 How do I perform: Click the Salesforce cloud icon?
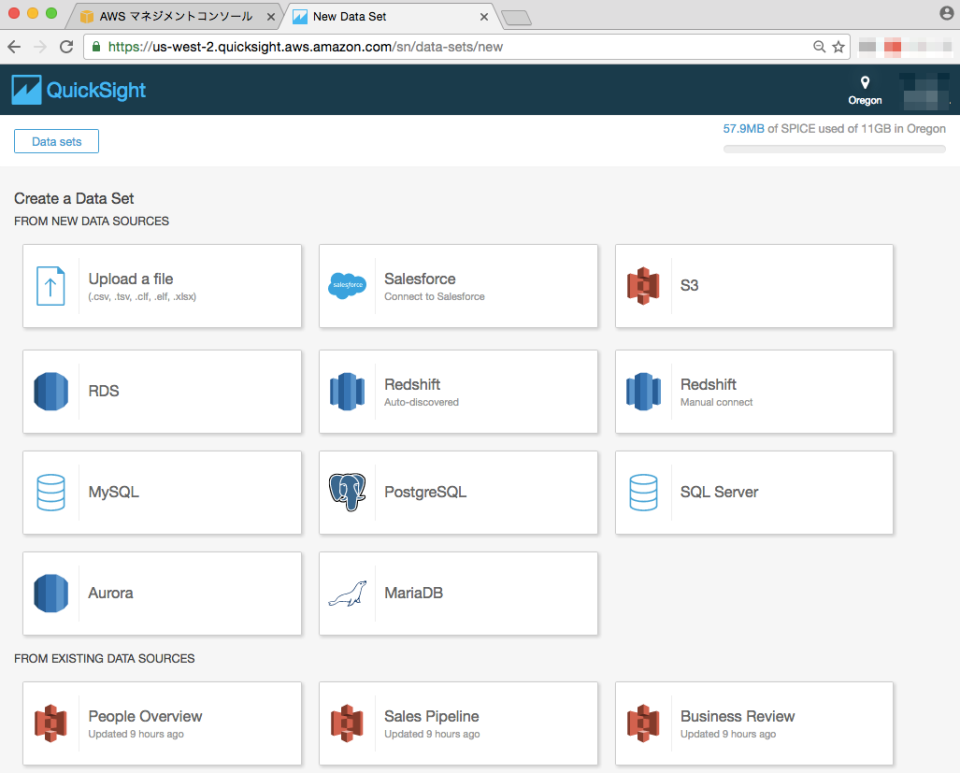[x=347, y=286]
